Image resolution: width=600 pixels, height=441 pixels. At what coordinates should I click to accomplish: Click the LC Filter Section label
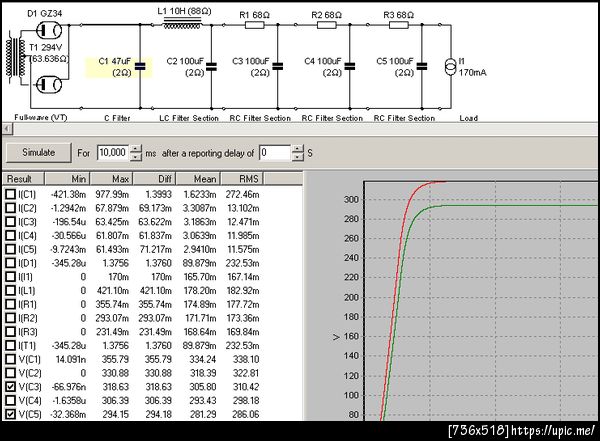tap(189, 118)
